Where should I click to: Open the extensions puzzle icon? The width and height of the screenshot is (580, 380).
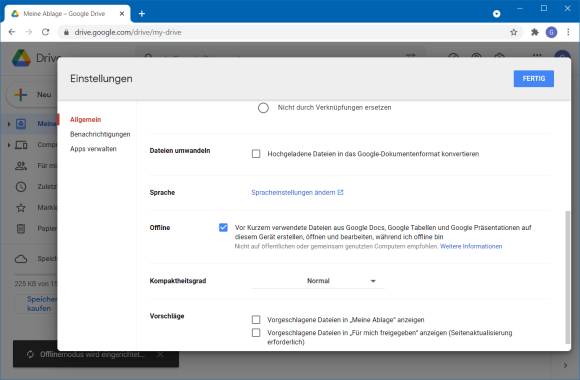535,32
